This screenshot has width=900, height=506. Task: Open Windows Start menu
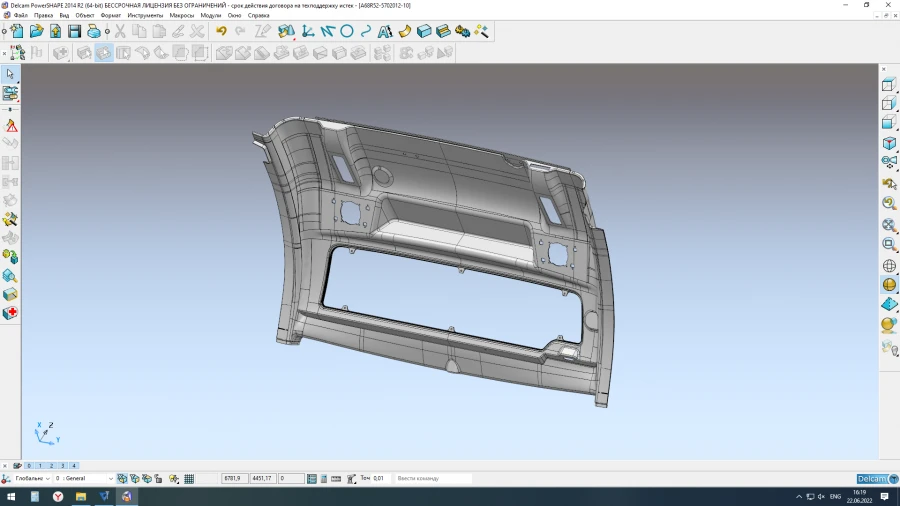(x=11, y=496)
